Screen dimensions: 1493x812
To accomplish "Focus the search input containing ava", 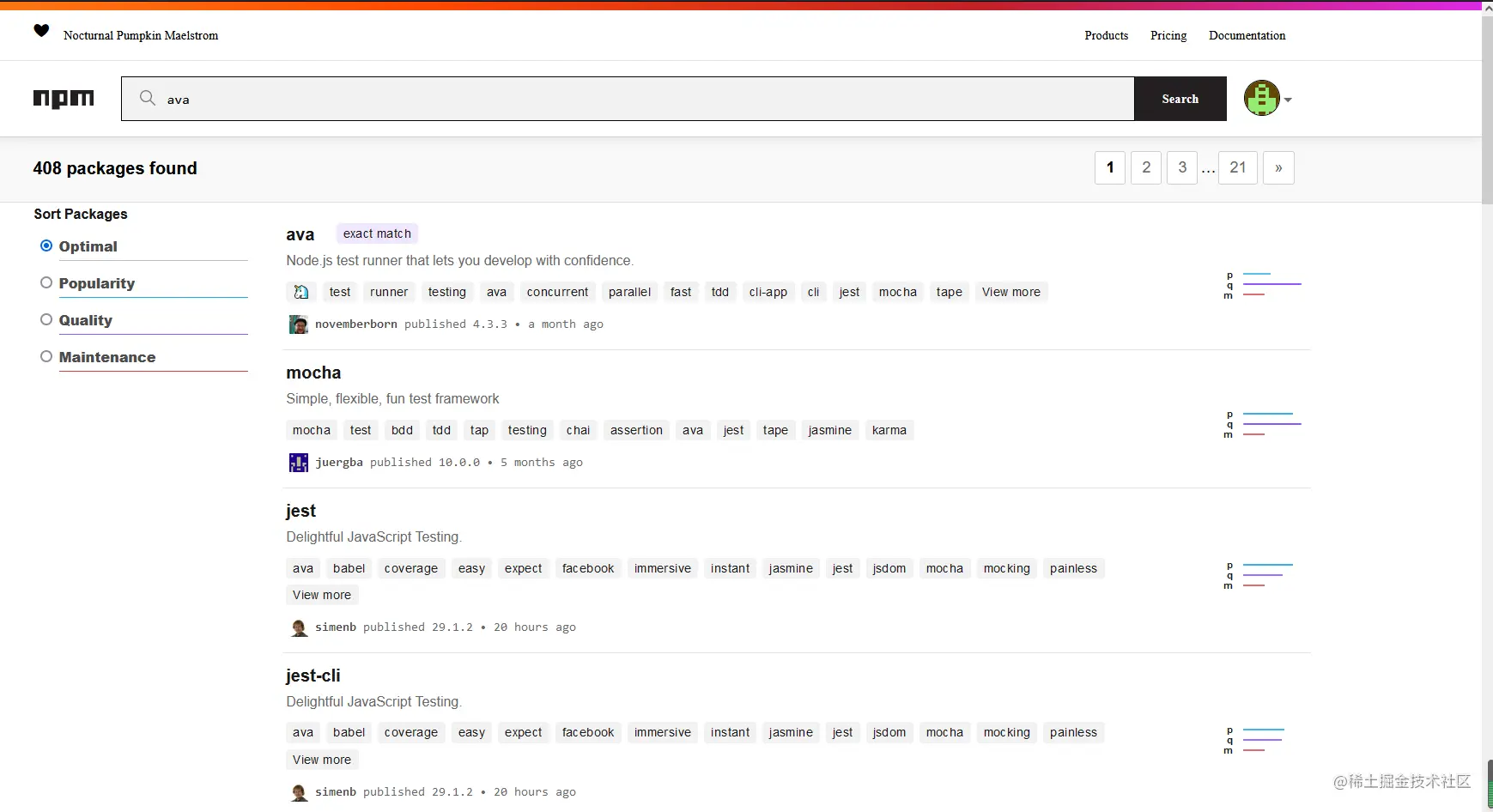I will 628,99.
